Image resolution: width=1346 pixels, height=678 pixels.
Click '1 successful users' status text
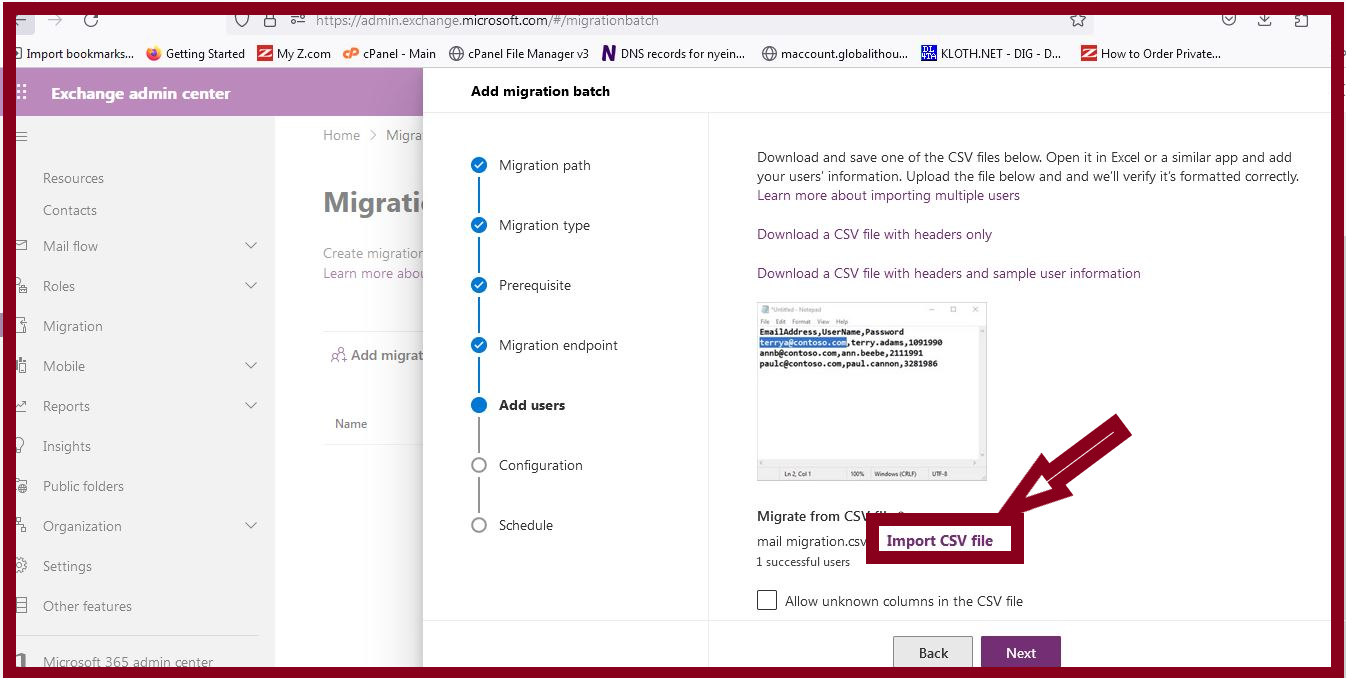[803, 562]
